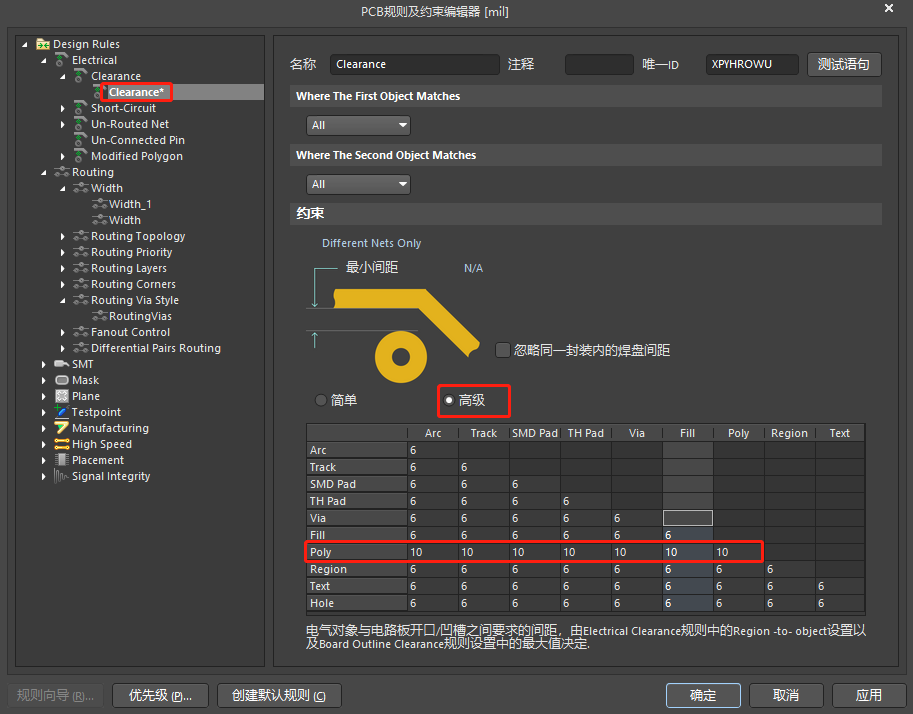Expand the SMT tree node
This screenshot has width=913, height=714.
[44, 365]
